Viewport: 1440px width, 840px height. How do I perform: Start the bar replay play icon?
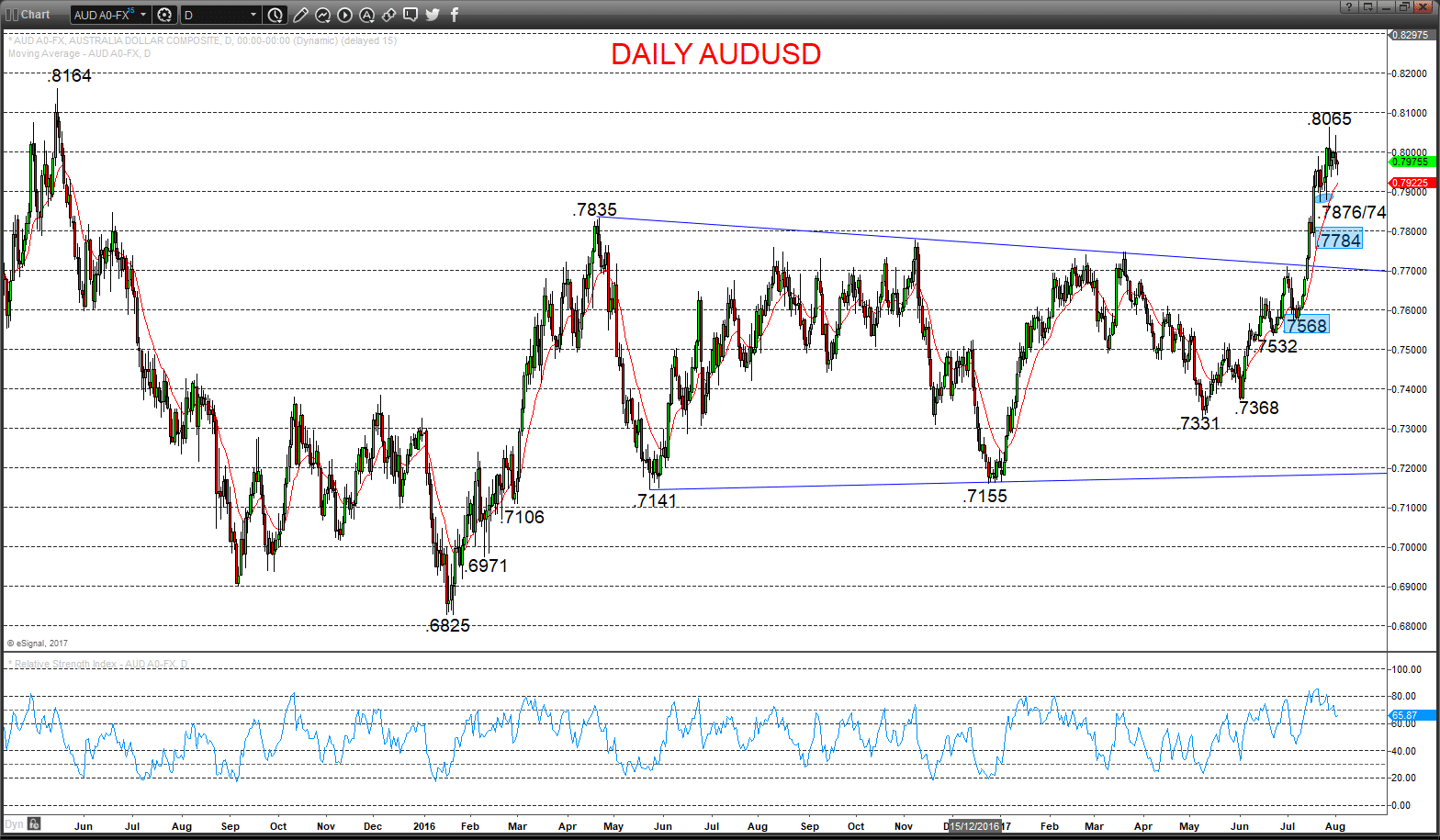click(344, 15)
